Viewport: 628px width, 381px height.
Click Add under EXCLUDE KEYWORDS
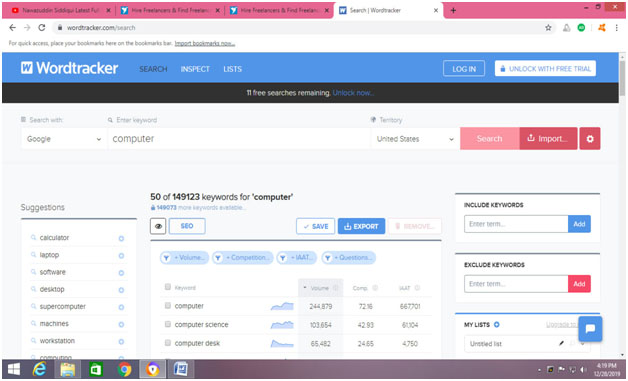[x=579, y=284]
